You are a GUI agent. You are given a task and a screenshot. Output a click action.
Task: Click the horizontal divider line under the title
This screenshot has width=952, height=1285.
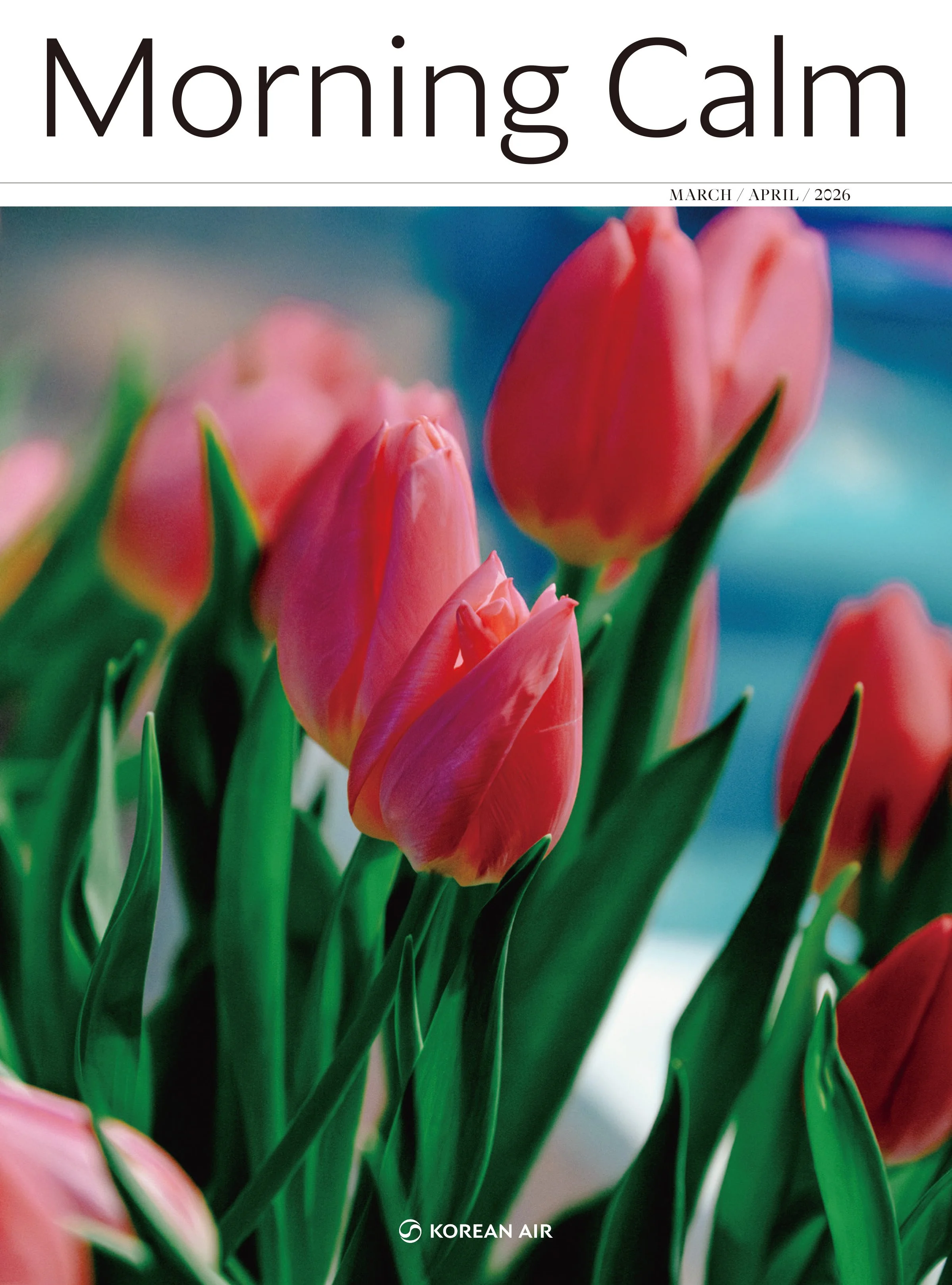(x=476, y=183)
